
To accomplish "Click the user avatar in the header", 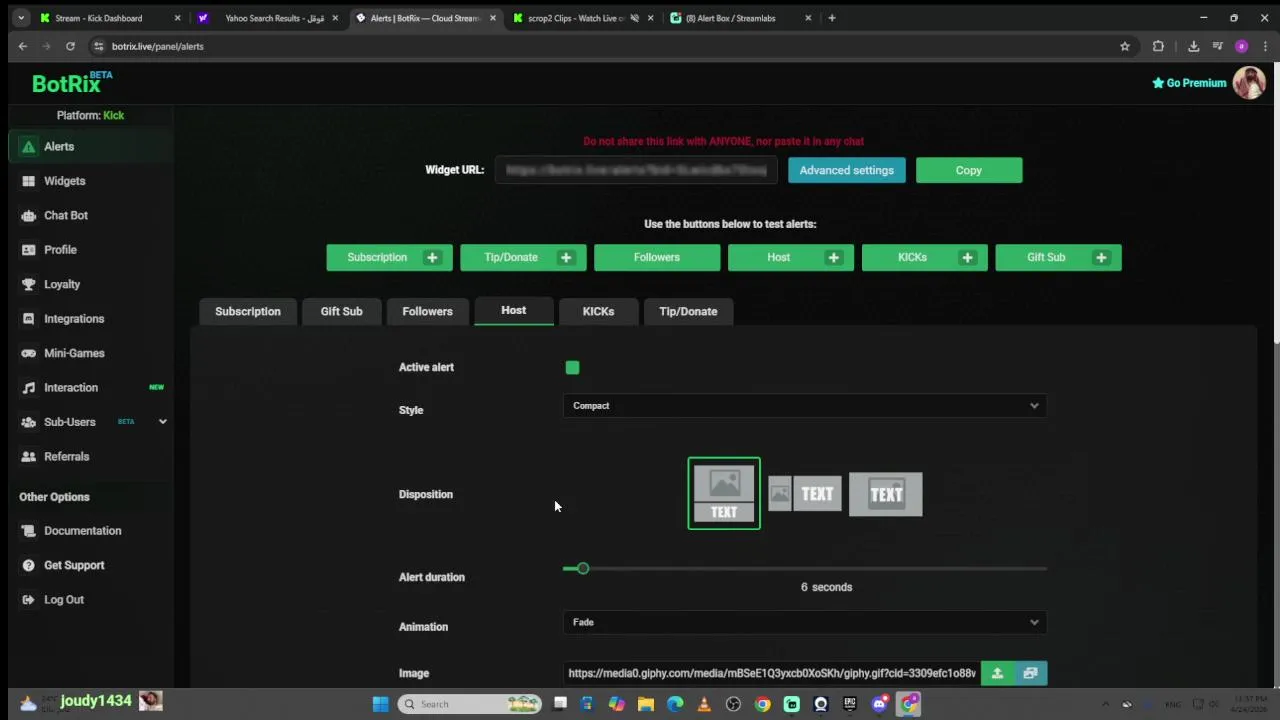I will click(1249, 83).
